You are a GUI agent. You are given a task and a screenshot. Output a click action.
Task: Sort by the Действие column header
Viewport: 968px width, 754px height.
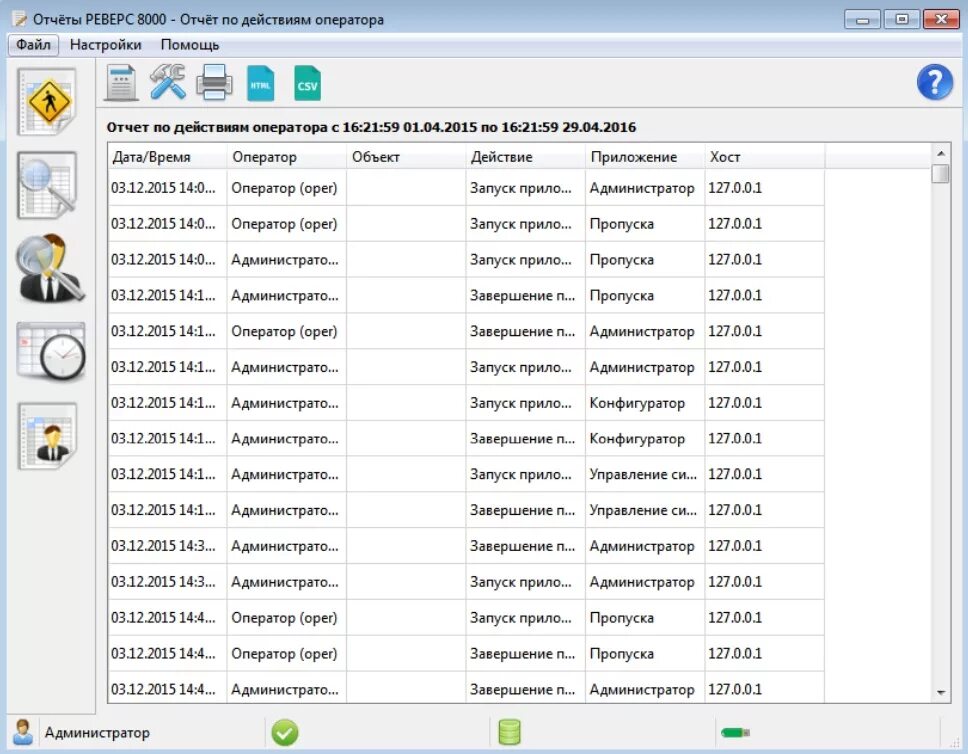(525, 157)
